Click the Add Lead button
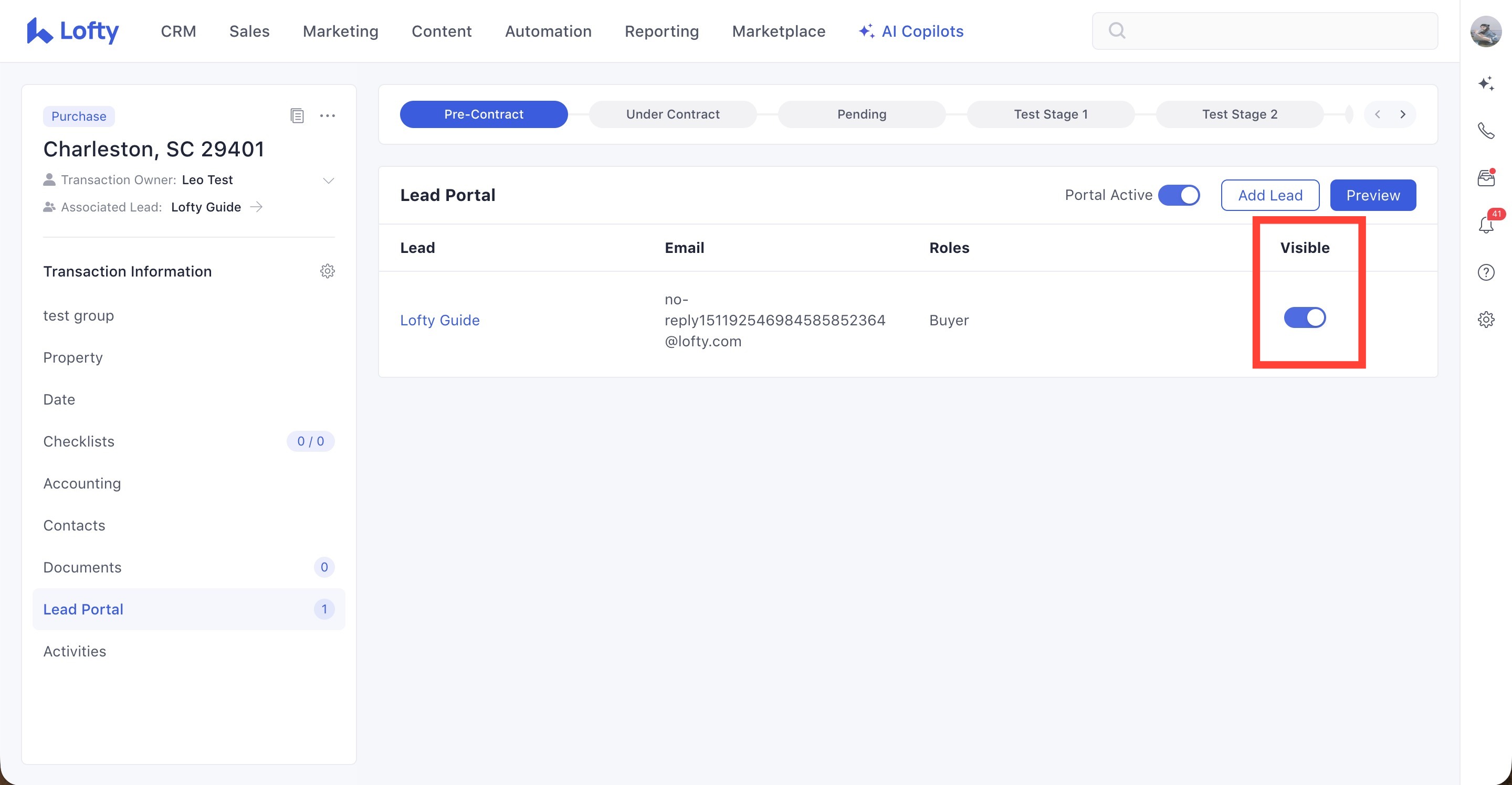This screenshot has width=1512, height=785. coord(1269,195)
